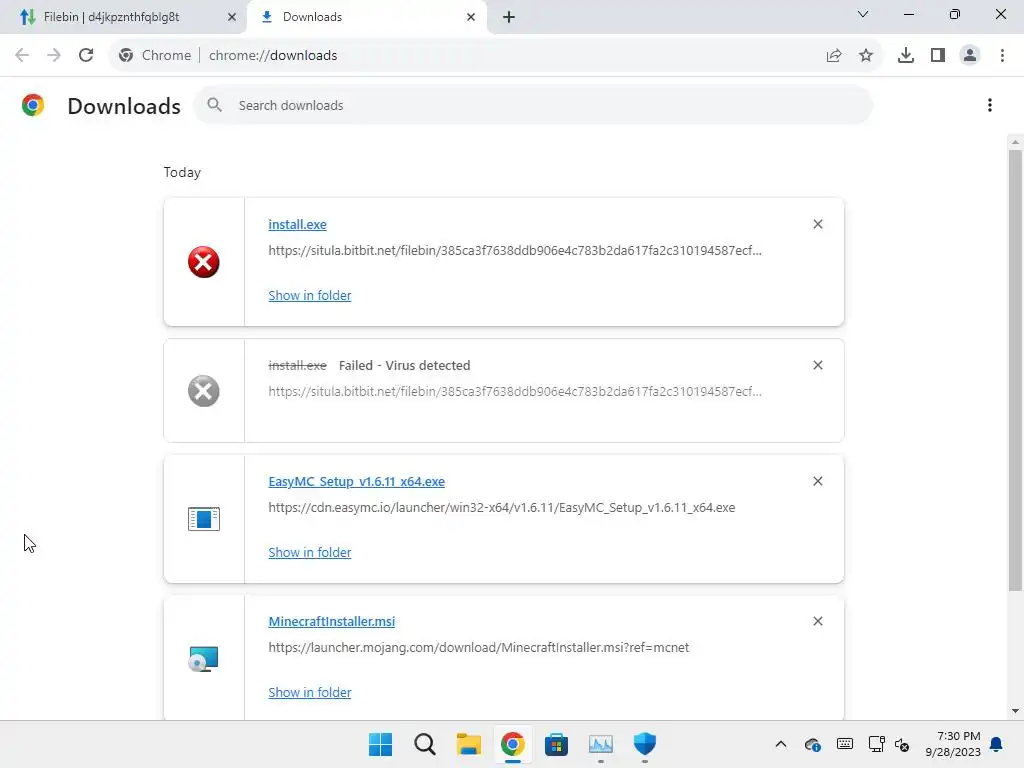Click the search magnifier icon
Image resolution: width=1024 pixels, height=768 pixels.
coord(214,104)
